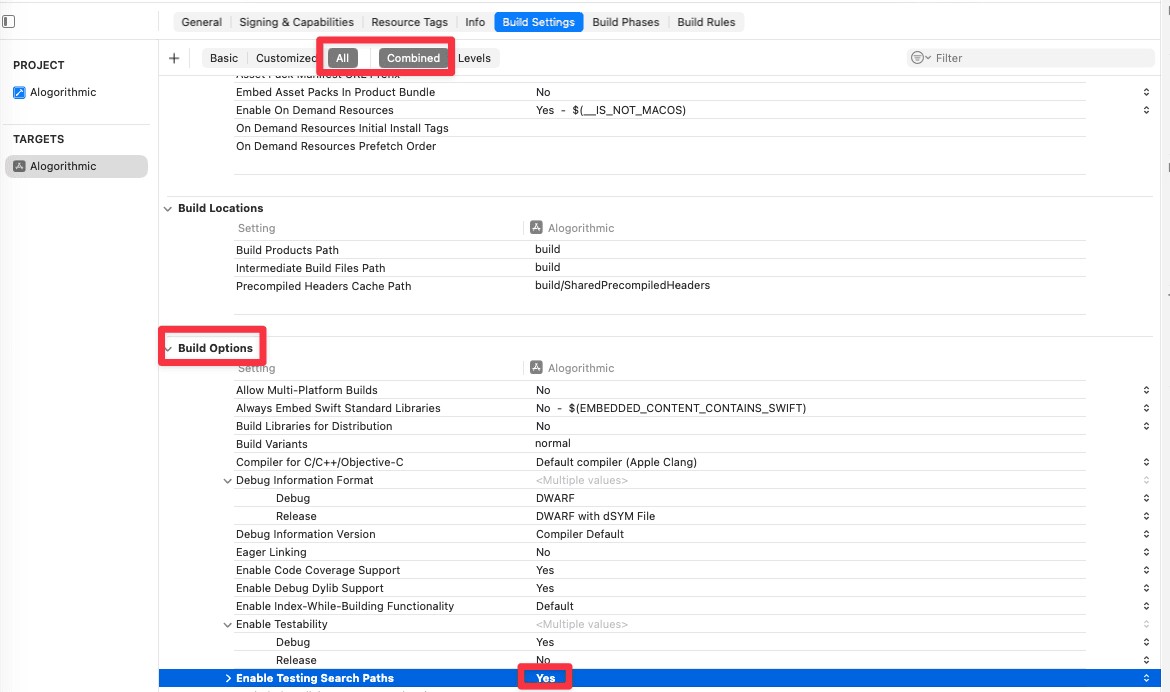This screenshot has width=1170, height=692.
Task: Show Customized build settings
Action: click(x=286, y=58)
